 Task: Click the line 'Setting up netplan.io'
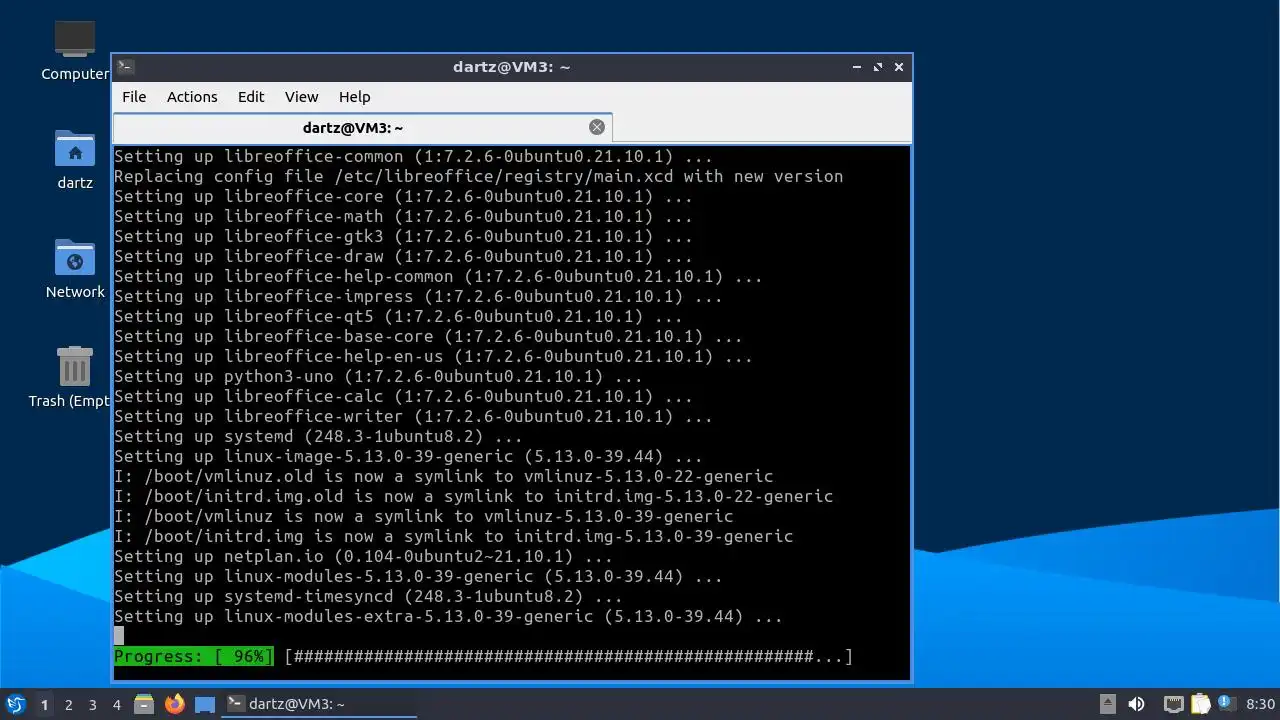(x=363, y=557)
